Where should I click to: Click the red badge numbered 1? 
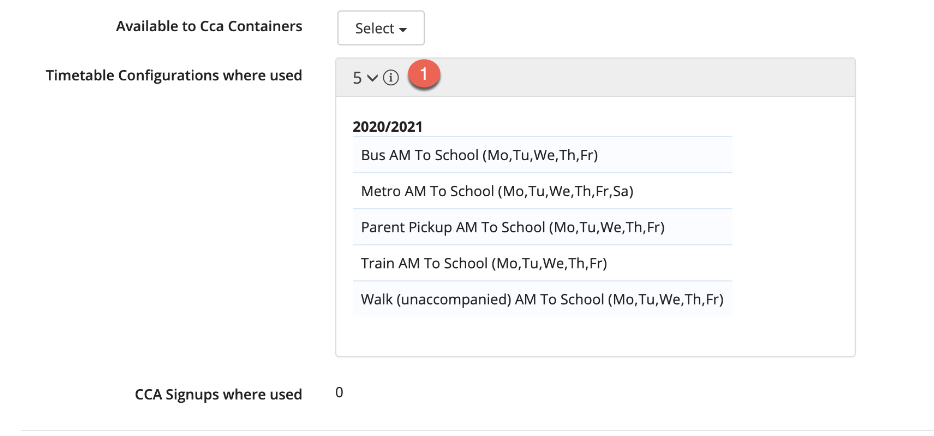pos(425,75)
